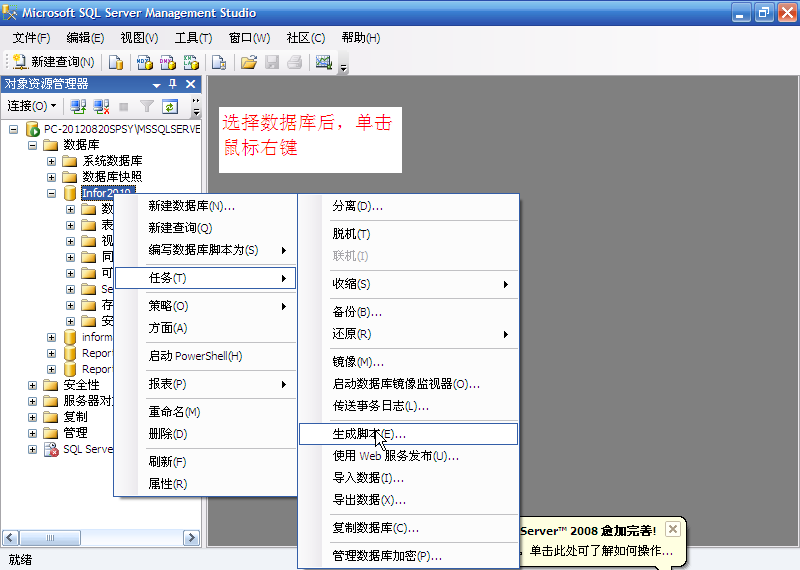Image resolution: width=800 pixels, height=570 pixels.
Task: Open the 文件(F) menu
Action: (x=31, y=38)
